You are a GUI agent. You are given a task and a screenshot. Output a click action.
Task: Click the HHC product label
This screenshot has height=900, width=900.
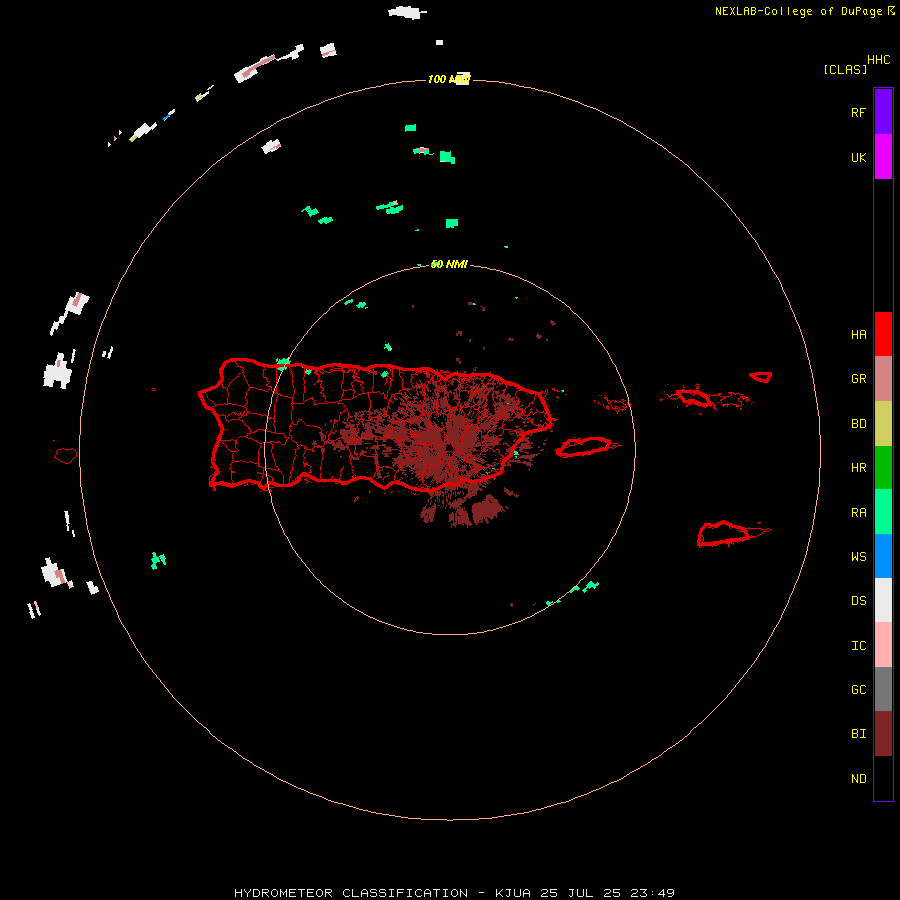878,60
